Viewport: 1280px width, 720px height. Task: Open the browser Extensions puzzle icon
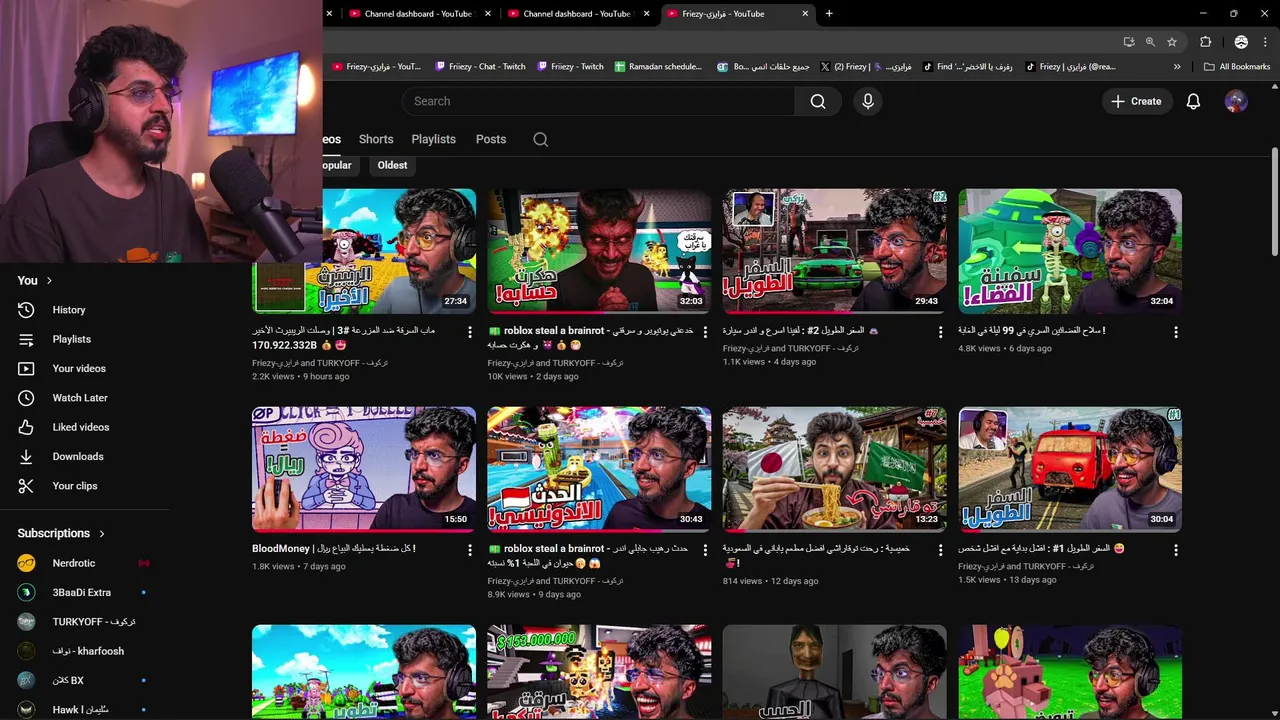pos(1205,42)
